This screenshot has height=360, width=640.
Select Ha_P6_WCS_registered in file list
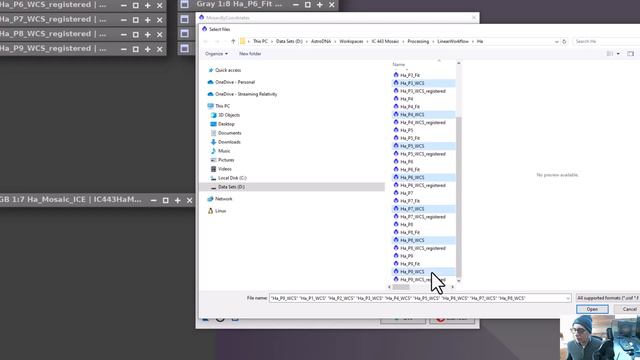(x=422, y=185)
